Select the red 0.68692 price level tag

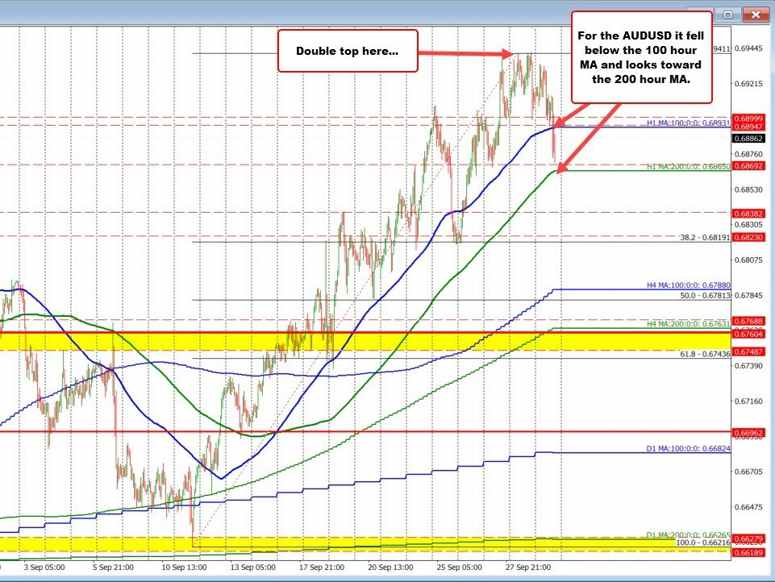pyautogui.click(x=749, y=166)
